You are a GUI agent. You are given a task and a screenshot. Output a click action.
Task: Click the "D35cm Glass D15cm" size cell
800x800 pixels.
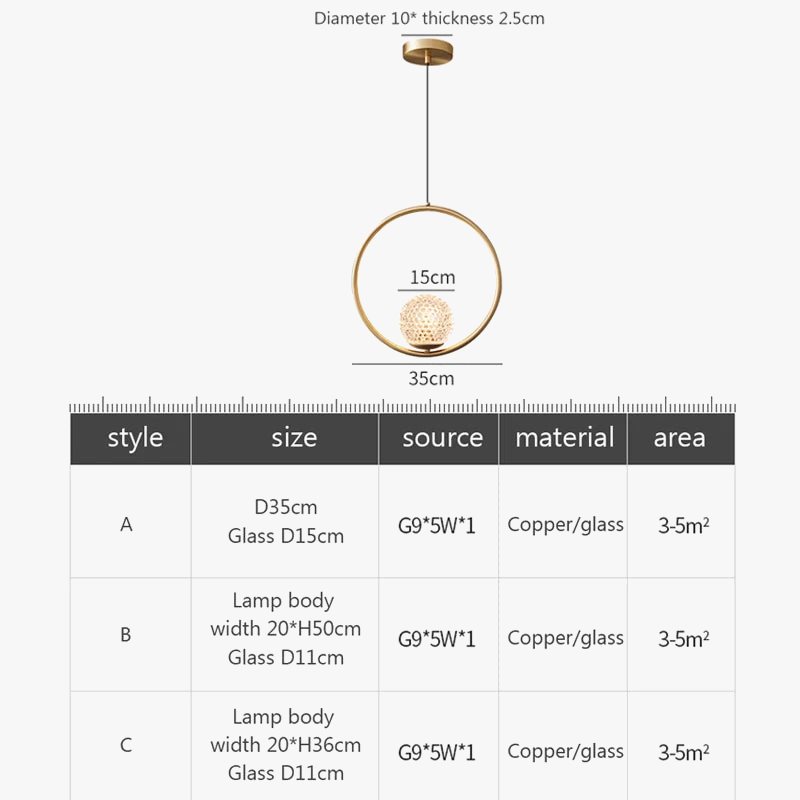click(x=286, y=521)
